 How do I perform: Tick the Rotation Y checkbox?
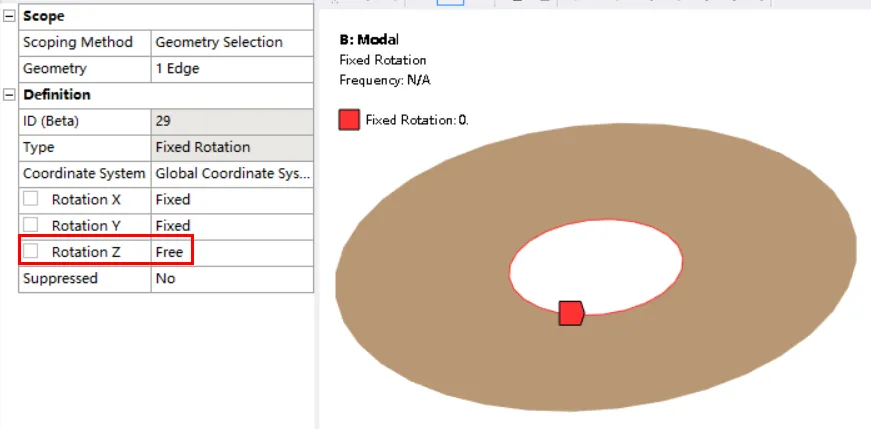click(x=31, y=225)
